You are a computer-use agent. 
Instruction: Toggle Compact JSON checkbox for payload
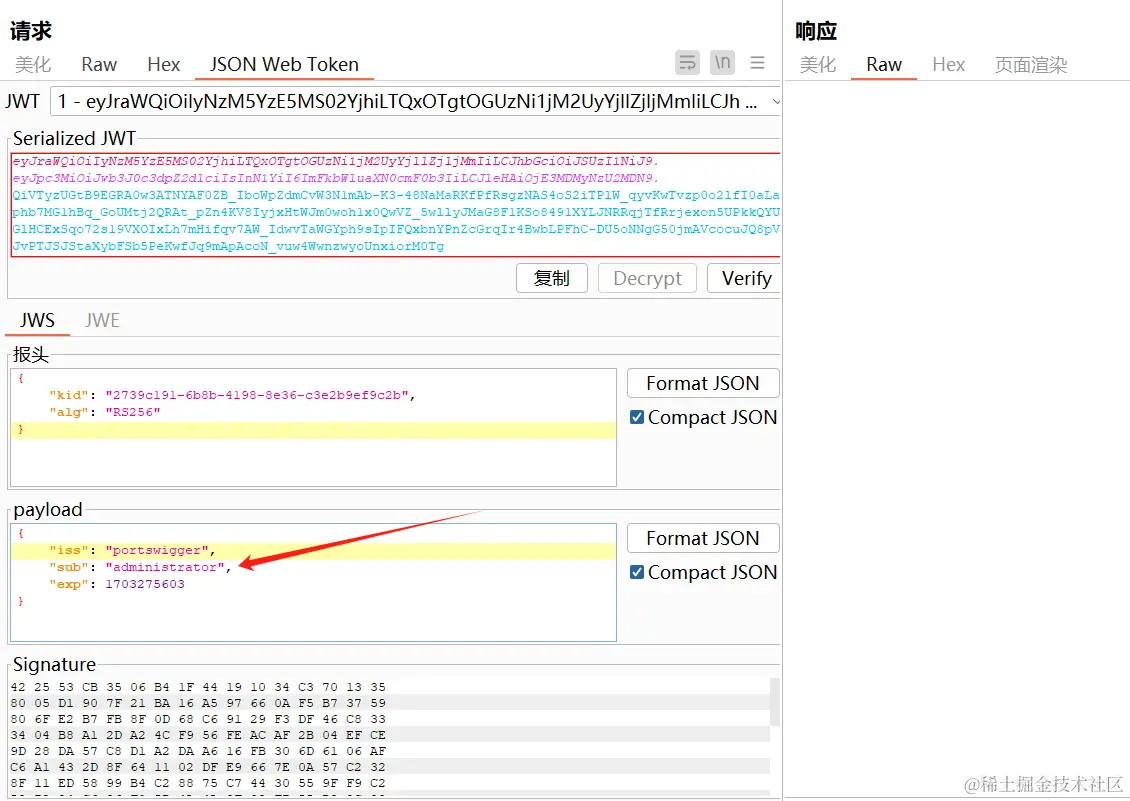point(637,572)
